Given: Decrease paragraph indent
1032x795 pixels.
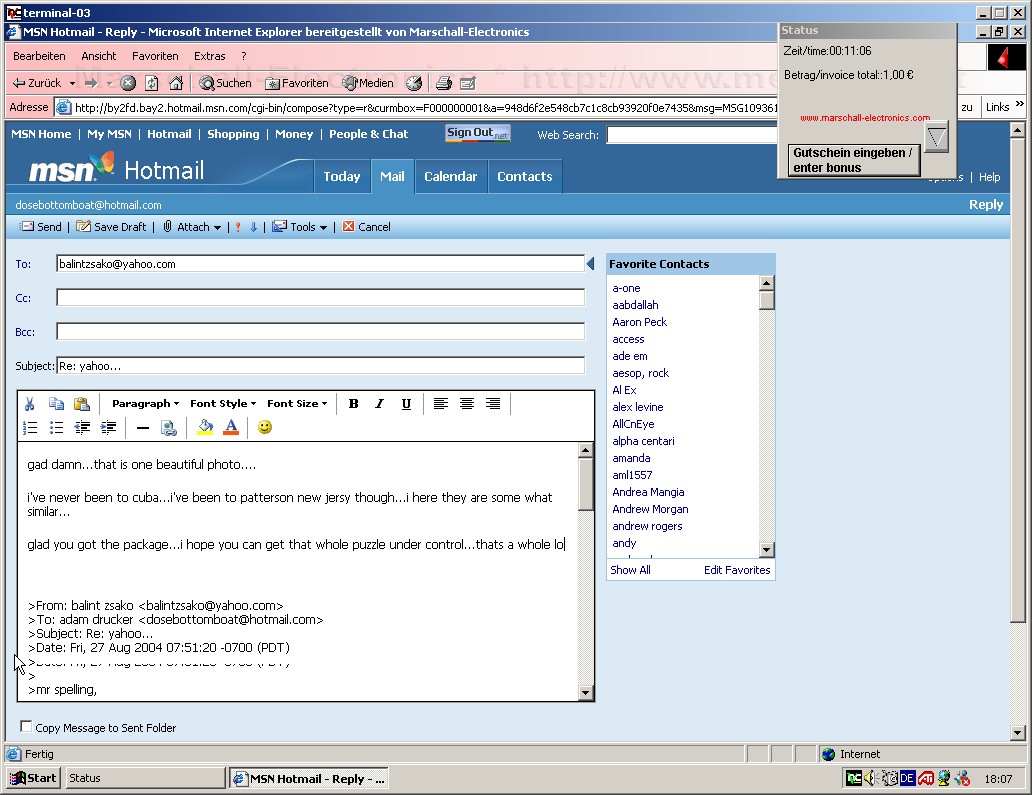Looking at the screenshot, I should 82,428.
